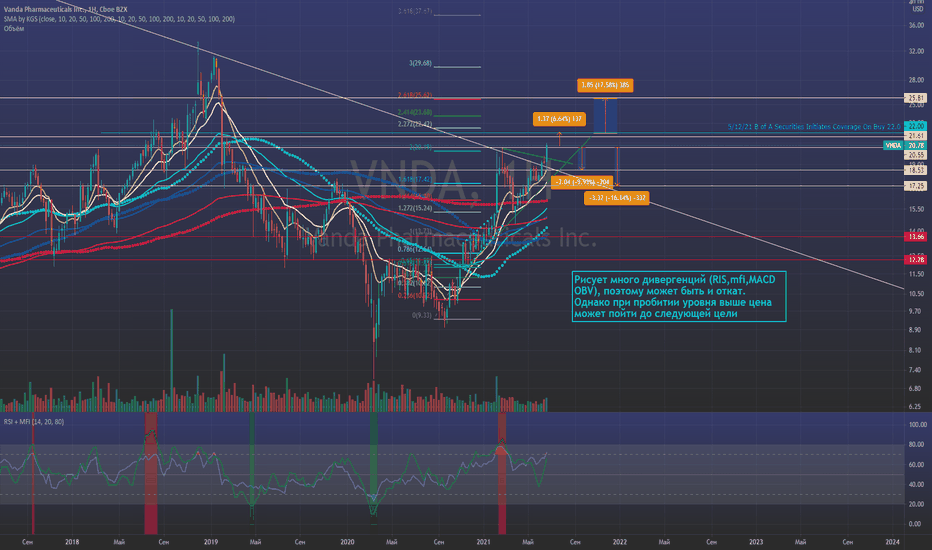Screen dimensions: 932x550
Task: Click the 2021 label on time axis
Action: click(484, 542)
